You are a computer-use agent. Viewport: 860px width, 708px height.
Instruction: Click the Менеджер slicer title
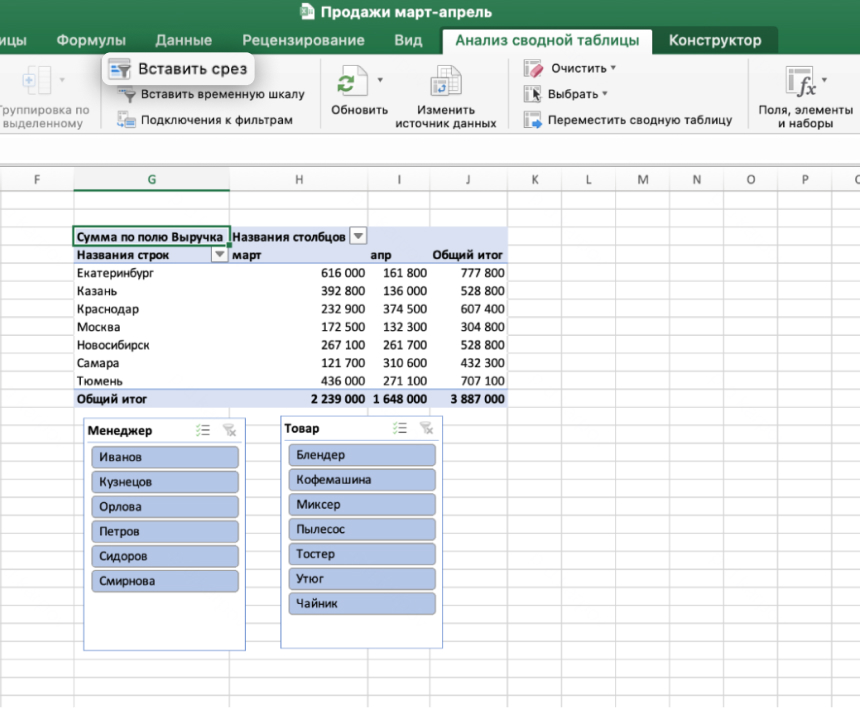120,431
